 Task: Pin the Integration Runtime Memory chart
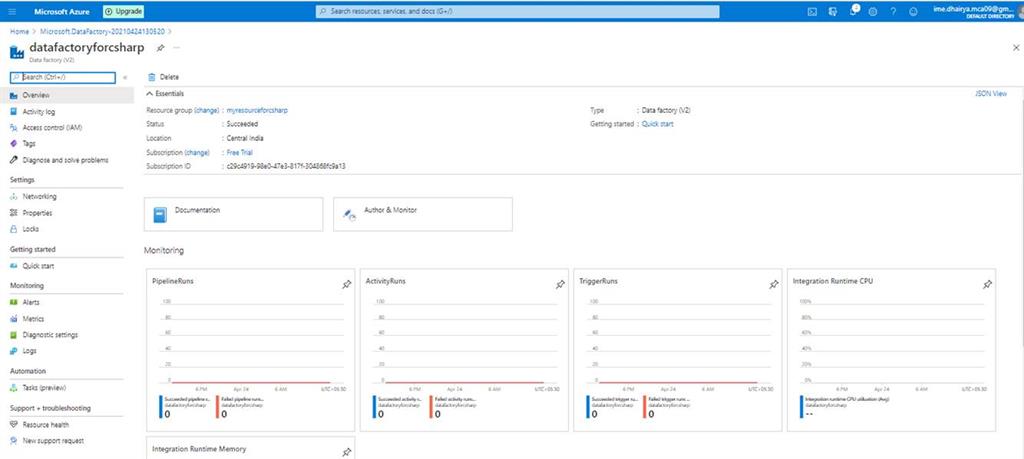pyautogui.click(x=347, y=452)
